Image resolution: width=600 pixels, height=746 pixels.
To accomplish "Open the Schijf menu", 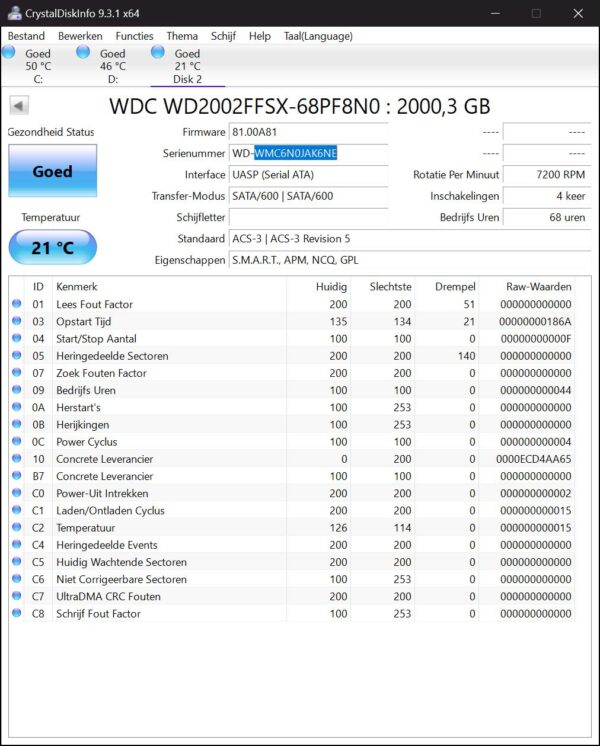I will pos(223,36).
